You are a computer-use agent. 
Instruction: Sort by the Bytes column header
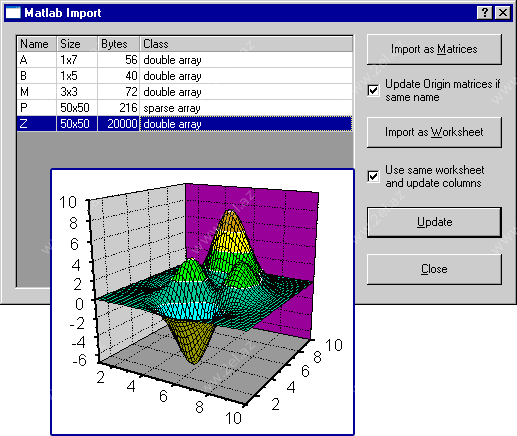pos(118,44)
